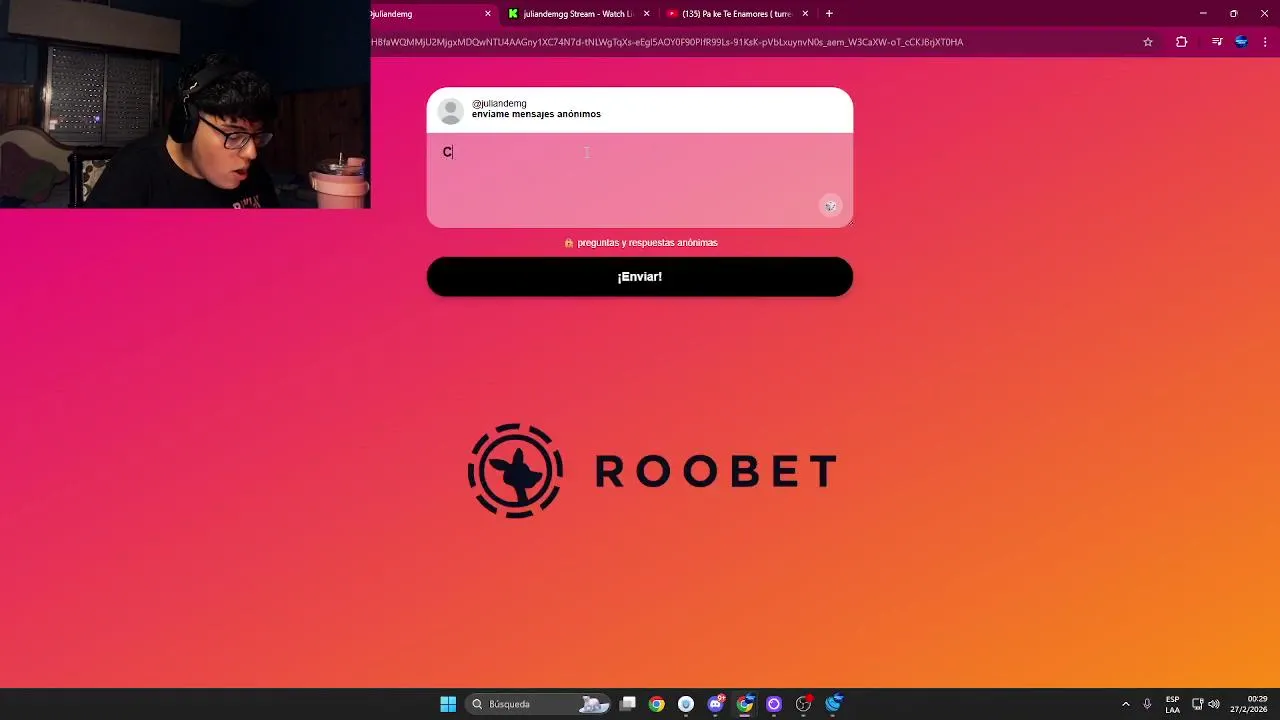The image size is (1280, 720).
Task: Switch to the Pa ke Te Enamores YouTube tab
Action: point(737,14)
